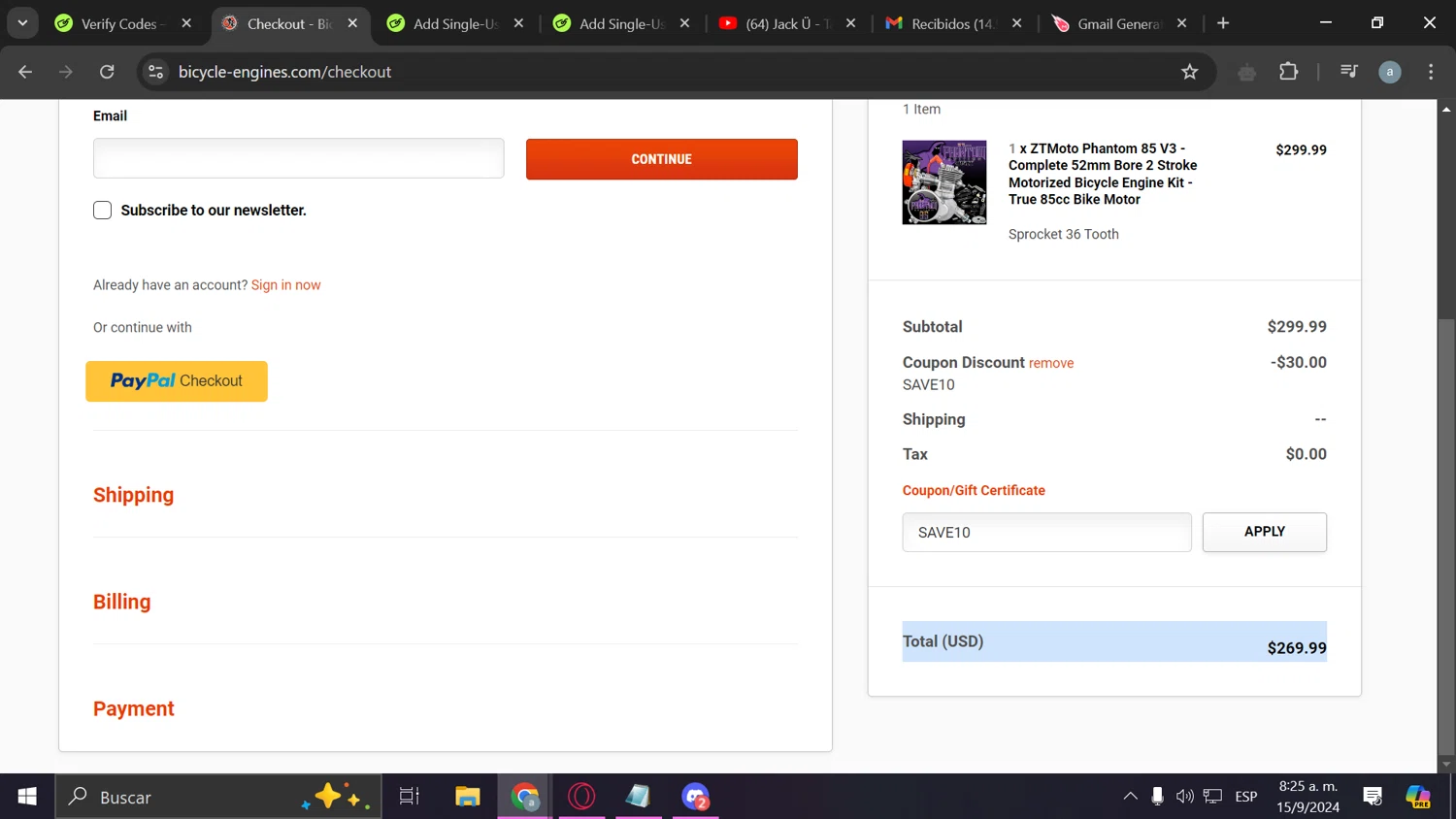The image size is (1456, 819).
Task: Open the clock and date flyout
Action: click(x=1307, y=797)
